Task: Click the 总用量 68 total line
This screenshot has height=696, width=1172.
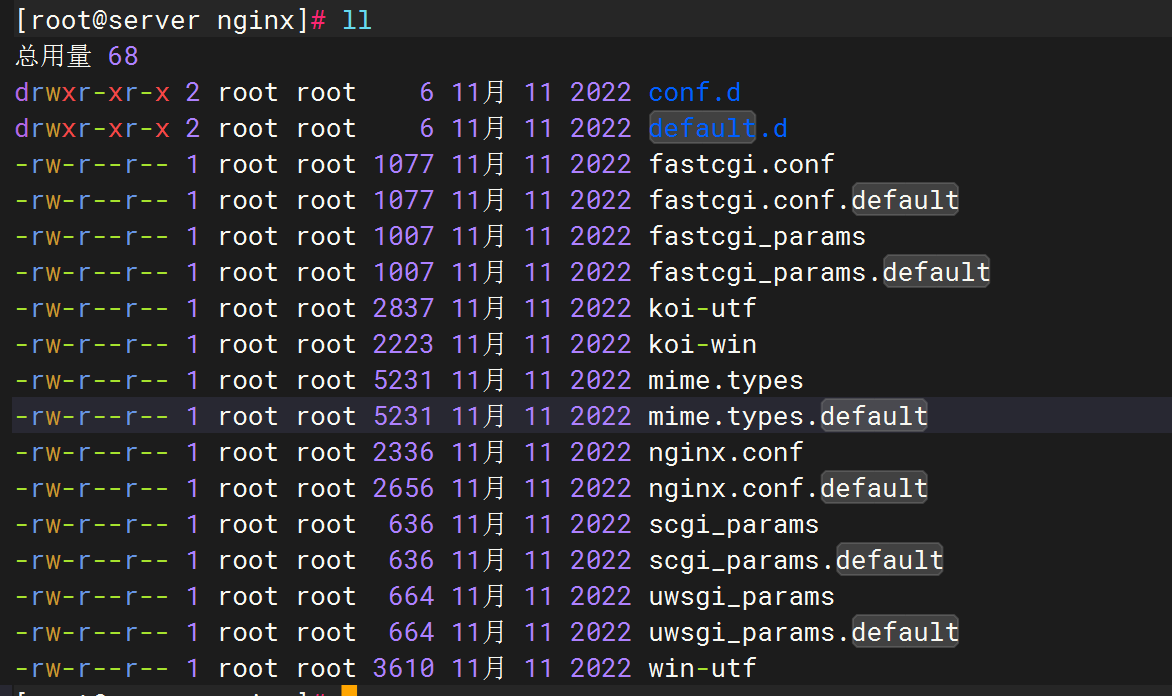Action: coord(77,56)
